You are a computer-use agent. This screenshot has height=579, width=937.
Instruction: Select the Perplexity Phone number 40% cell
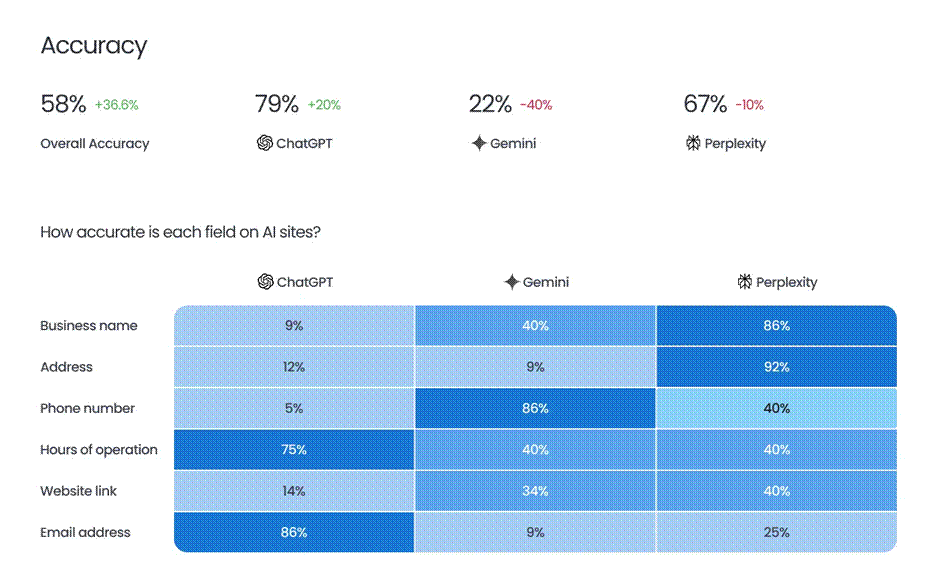point(776,408)
